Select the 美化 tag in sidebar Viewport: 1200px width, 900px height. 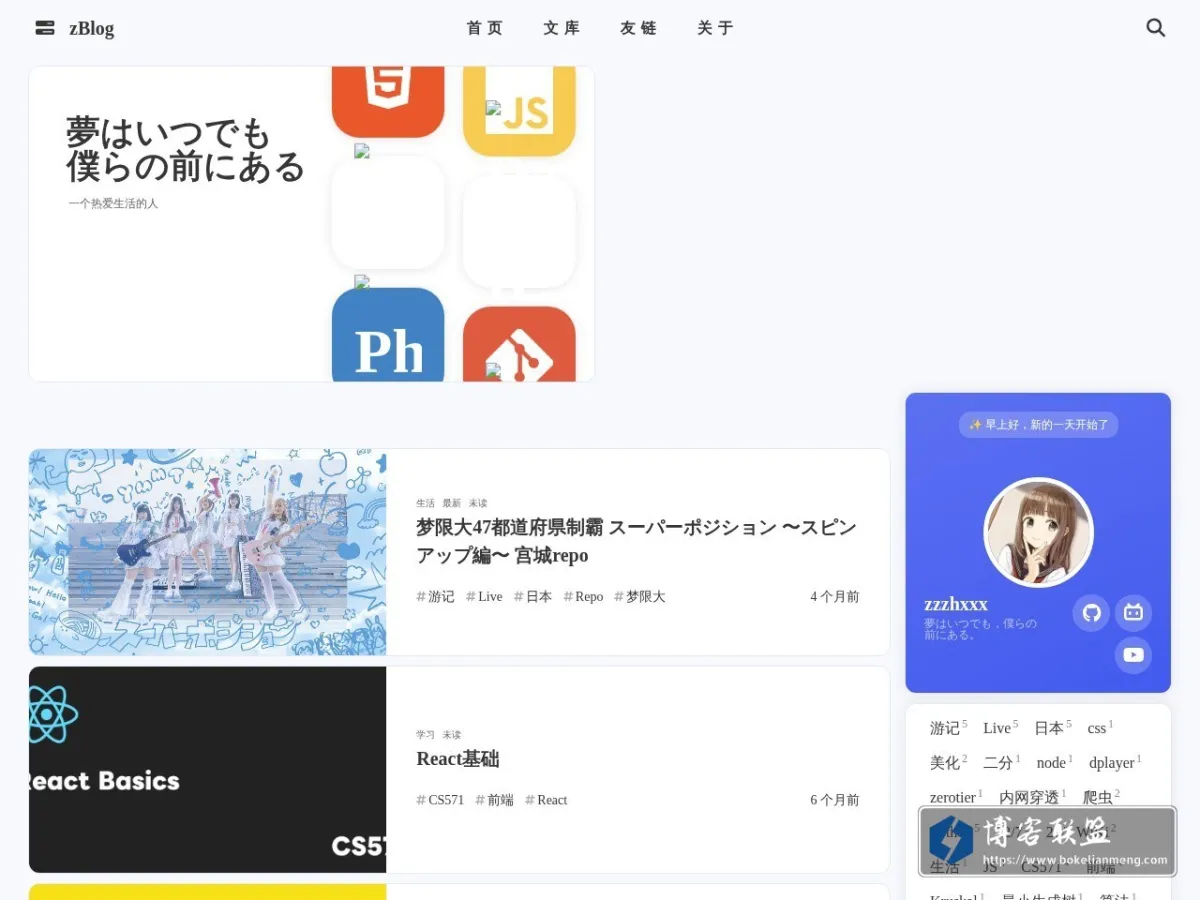(x=948, y=762)
